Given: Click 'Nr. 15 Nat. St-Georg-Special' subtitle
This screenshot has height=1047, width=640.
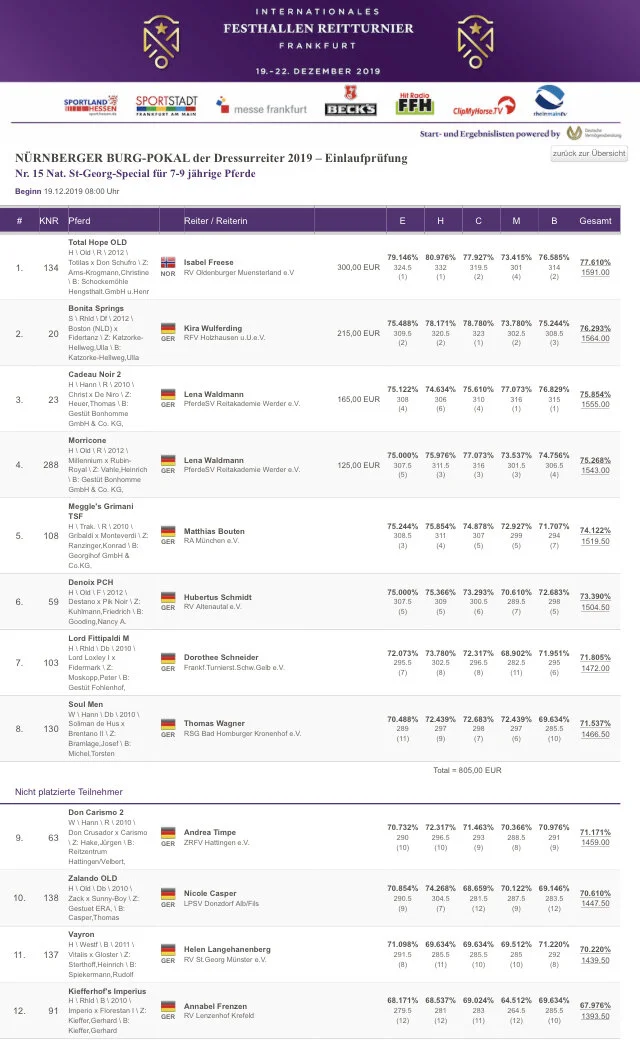Looking at the screenshot, I should [x=135, y=174].
